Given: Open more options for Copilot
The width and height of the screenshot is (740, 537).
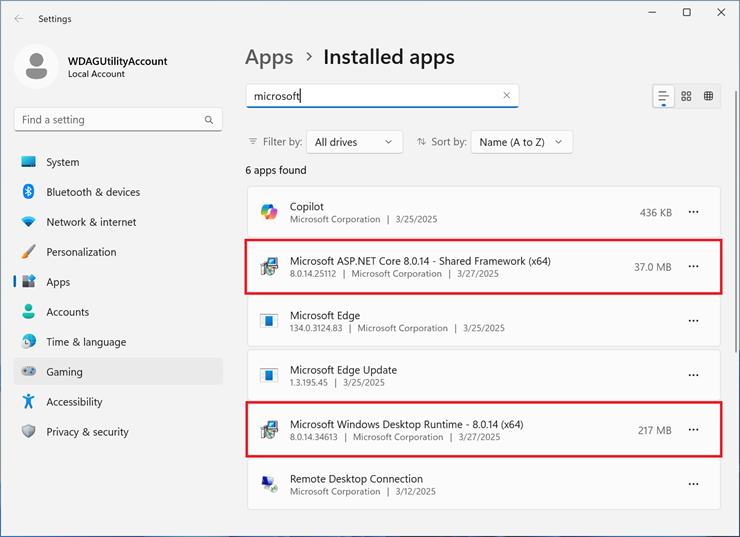Looking at the screenshot, I should (x=693, y=212).
